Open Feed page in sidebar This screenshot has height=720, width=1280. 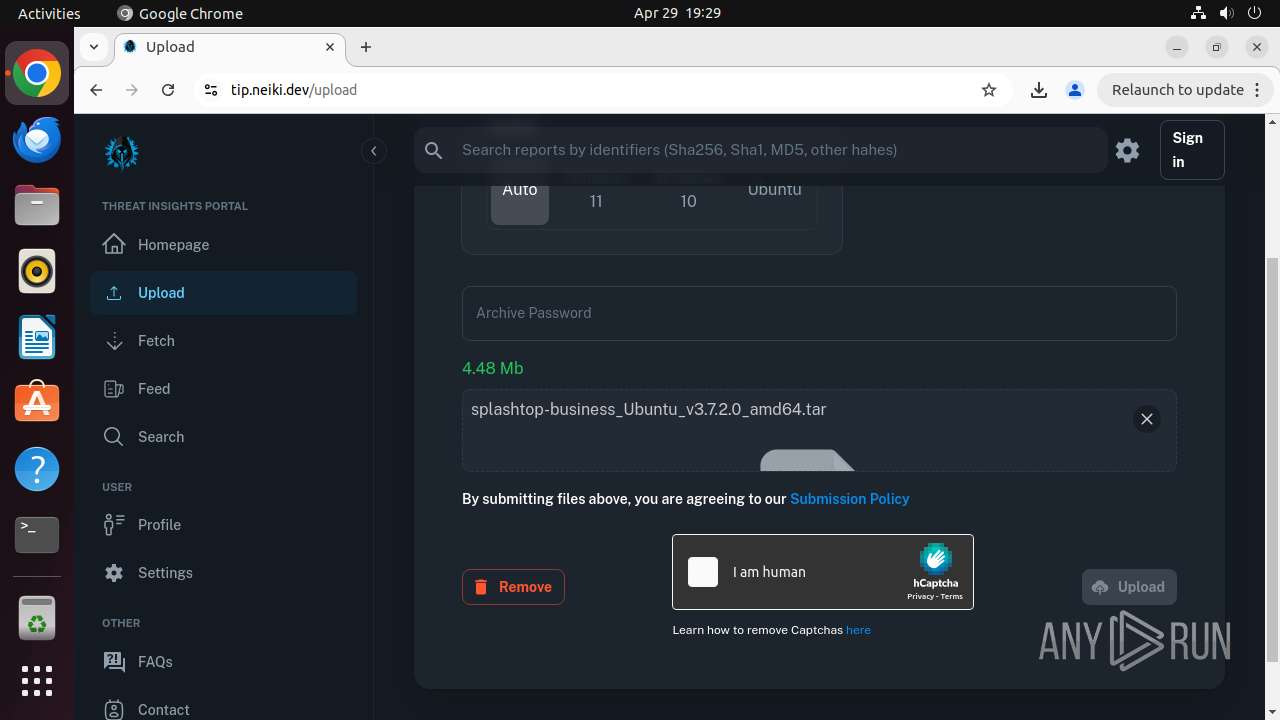pyautogui.click(x=223, y=389)
